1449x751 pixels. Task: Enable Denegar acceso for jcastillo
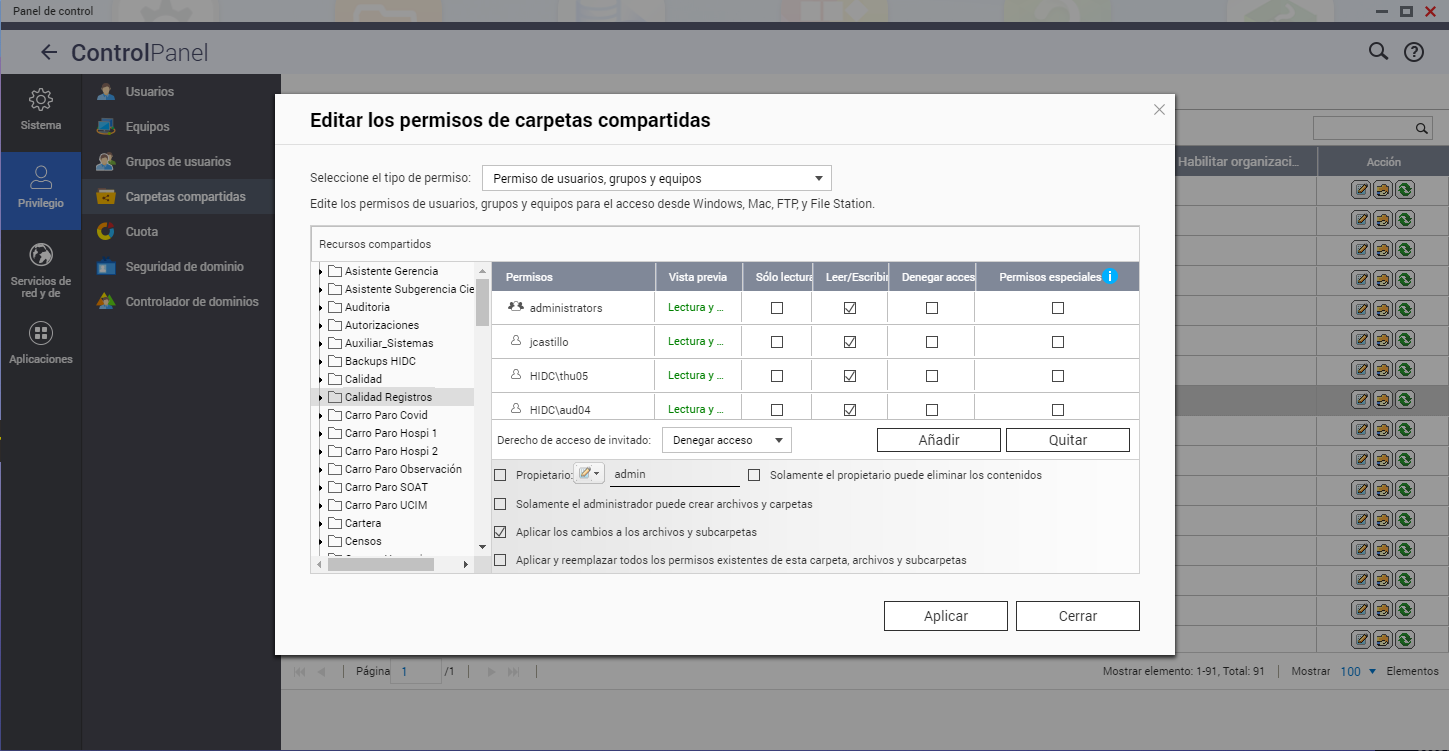point(932,342)
